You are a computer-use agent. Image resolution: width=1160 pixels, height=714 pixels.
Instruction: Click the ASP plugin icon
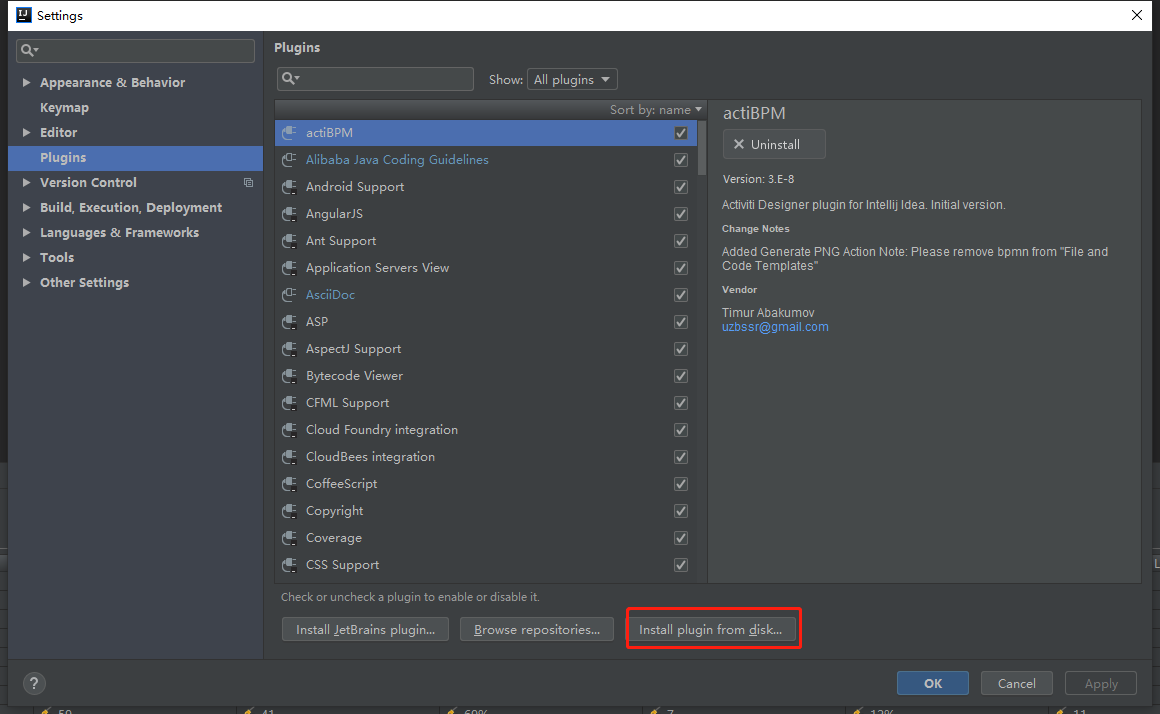(289, 322)
